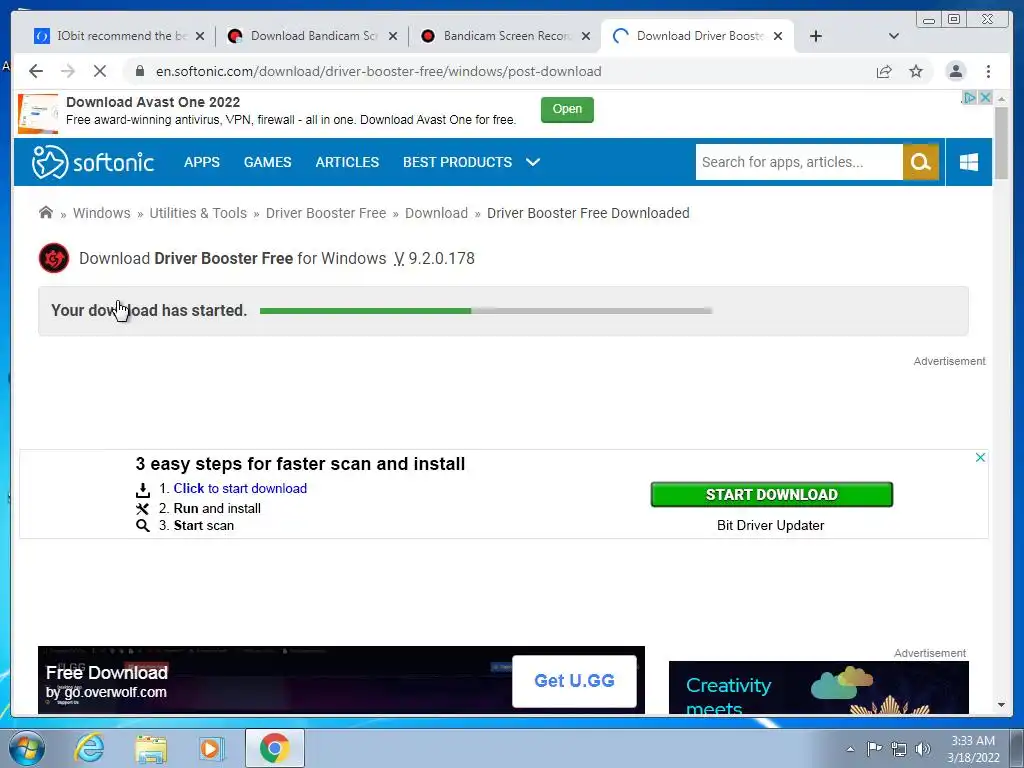Bookmark this page with the star
The image size is (1024, 768).
coord(916,71)
